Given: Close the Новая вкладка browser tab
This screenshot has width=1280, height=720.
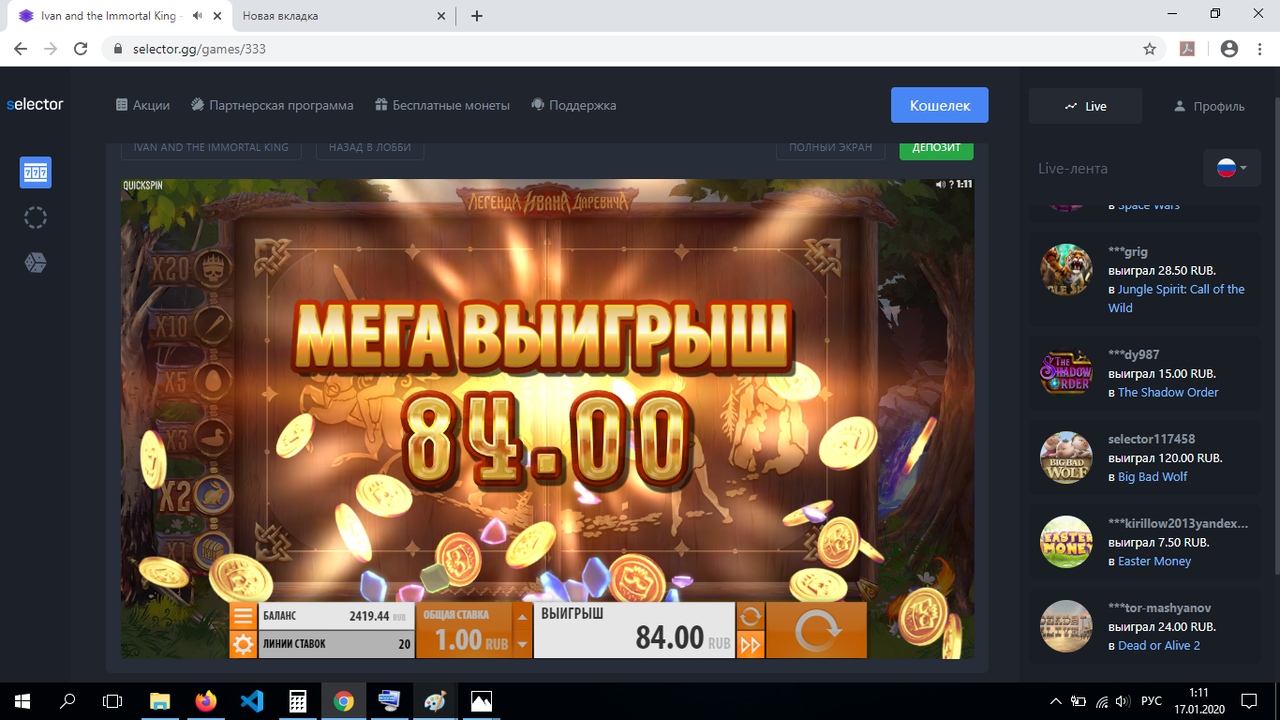Looking at the screenshot, I should click(x=440, y=16).
